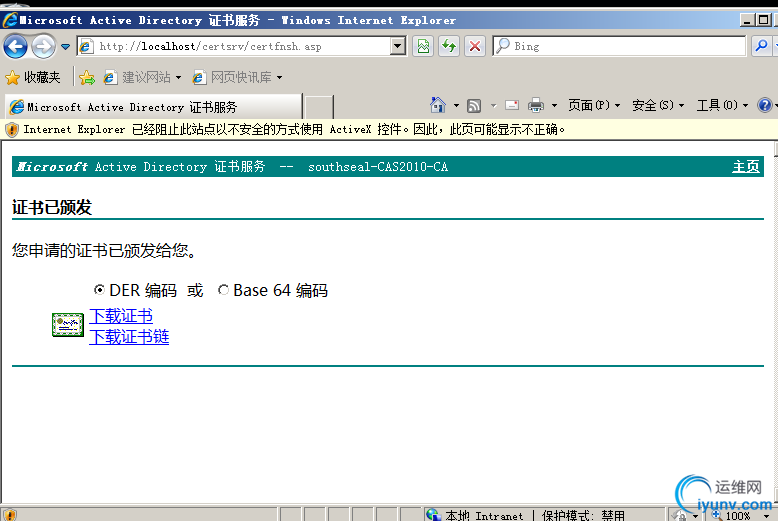Expand the Home button dropdown arrow
Image resolution: width=778 pixels, height=521 pixels.
[456, 105]
